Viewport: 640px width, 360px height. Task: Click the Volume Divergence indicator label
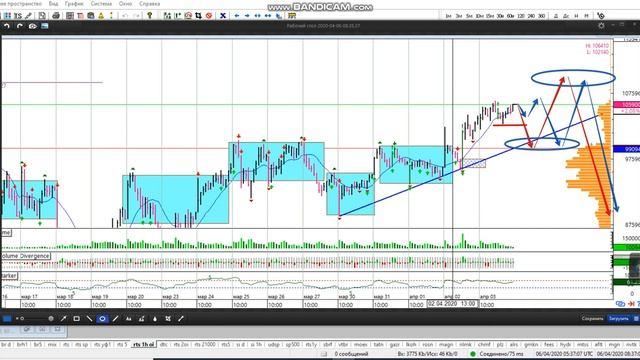[x=25, y=256]
